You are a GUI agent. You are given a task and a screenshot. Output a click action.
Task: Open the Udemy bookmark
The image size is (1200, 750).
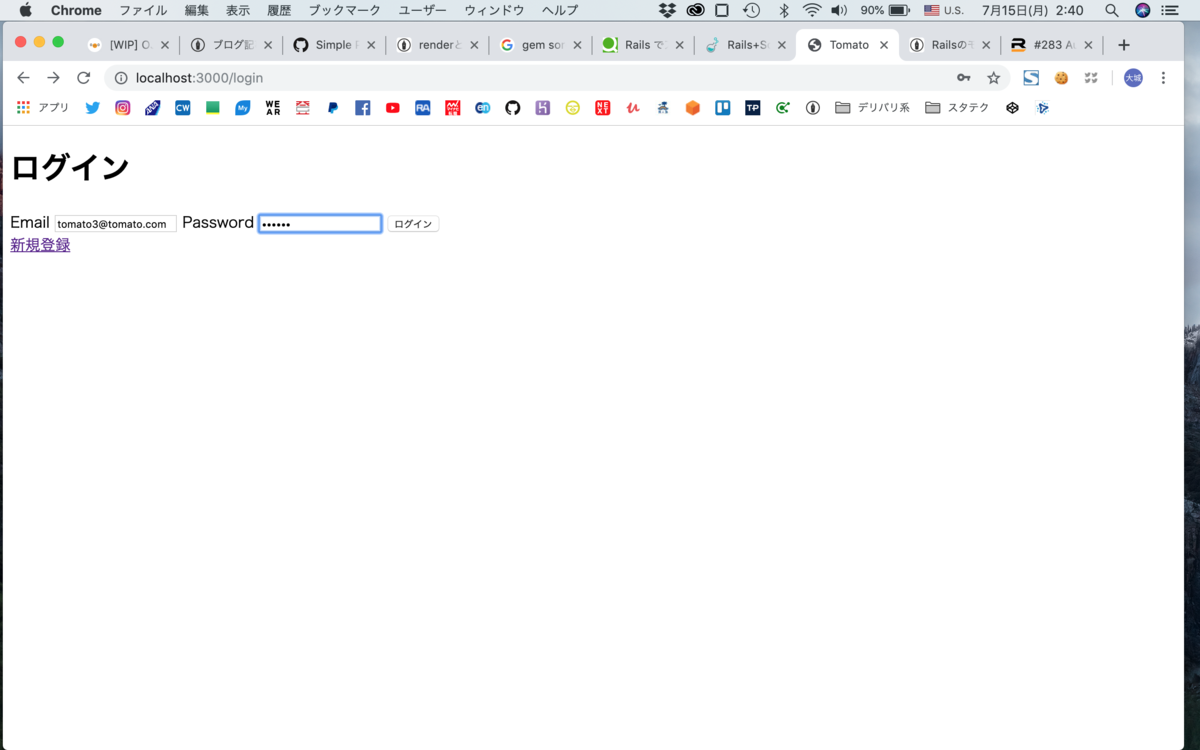(632, 107)
